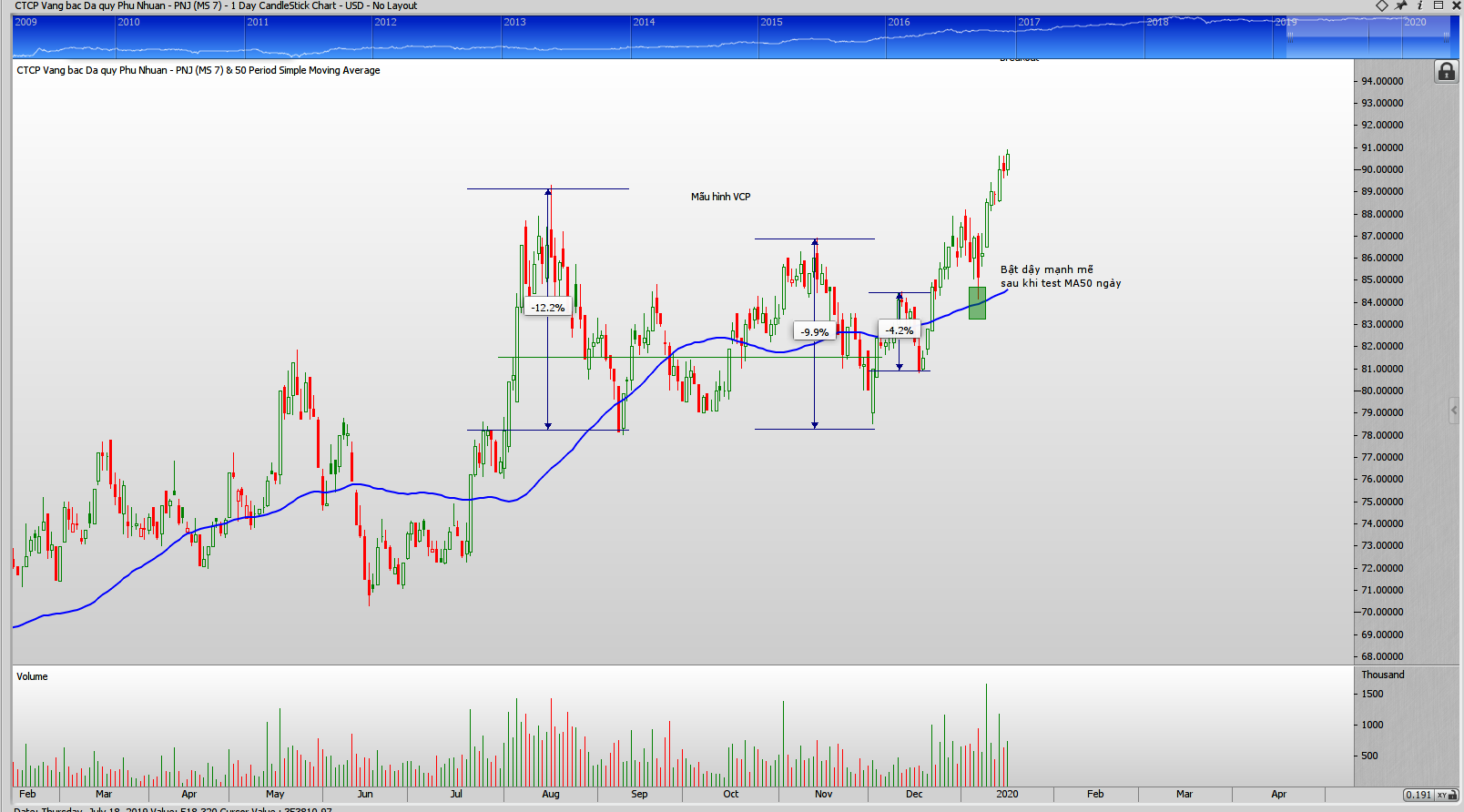Open chart info with the i icon
Image resolution: width=1464 pixels, height=812 pixels.
(1419, 5)
